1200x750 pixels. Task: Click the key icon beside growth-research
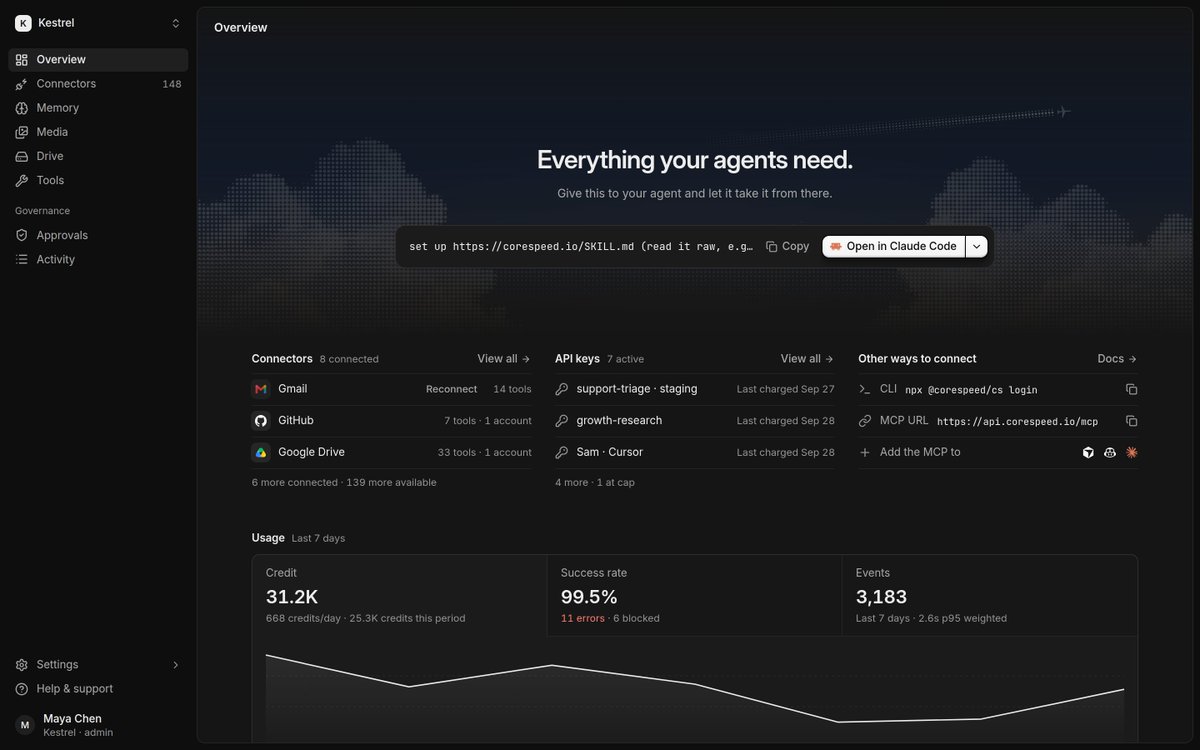pos(562,421)
